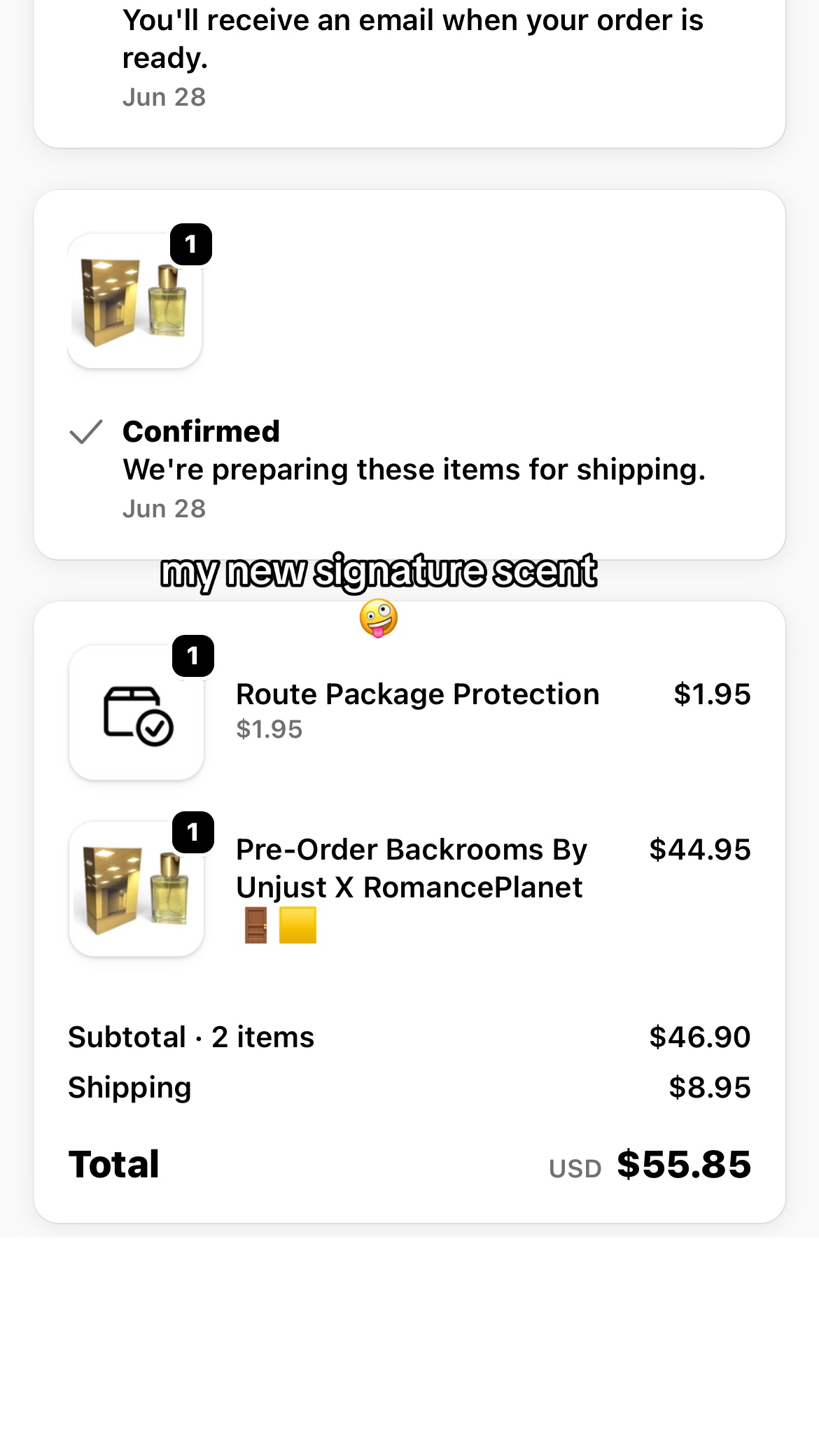Click the Subtotal 2 items row

[x=409, y=1037]
